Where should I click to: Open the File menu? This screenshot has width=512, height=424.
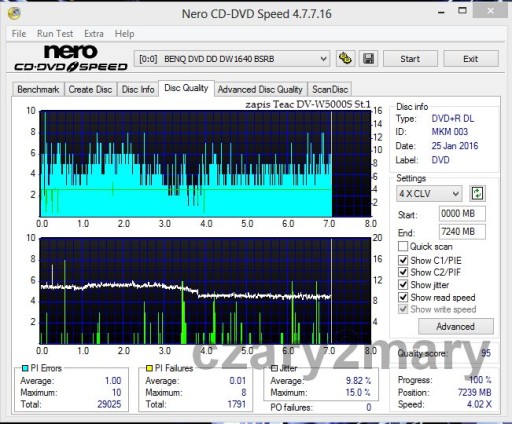19,34
